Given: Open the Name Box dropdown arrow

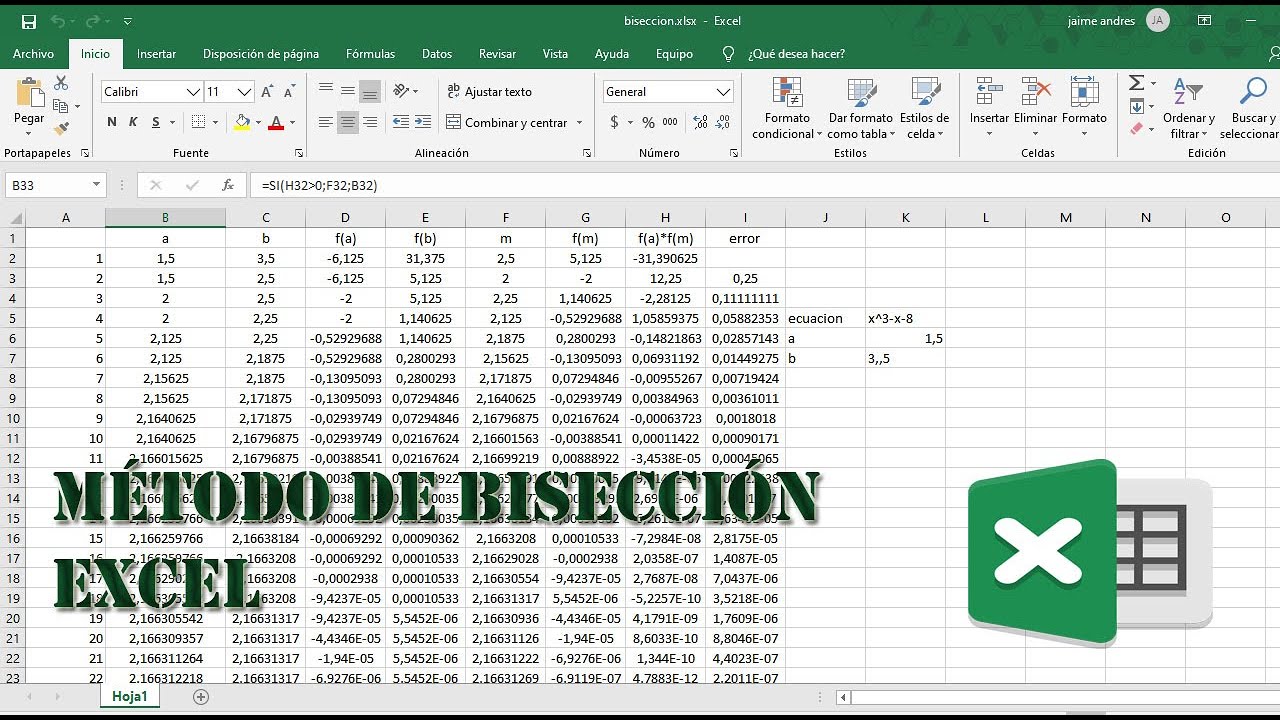Looking at the screenshot, I should click(x=96, y=185).
